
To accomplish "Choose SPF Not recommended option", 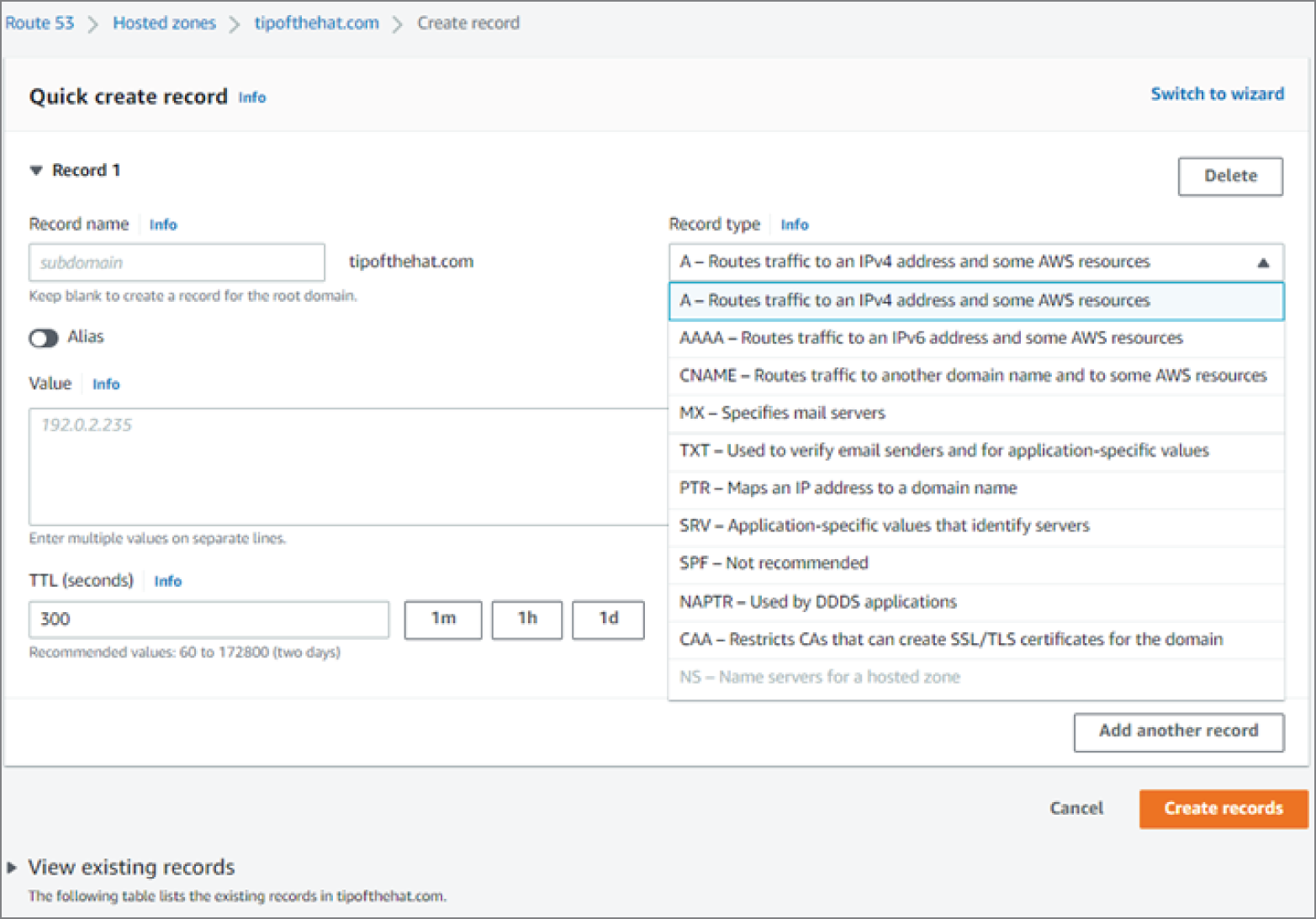I will pyautogui.click(x=975, y=563).
